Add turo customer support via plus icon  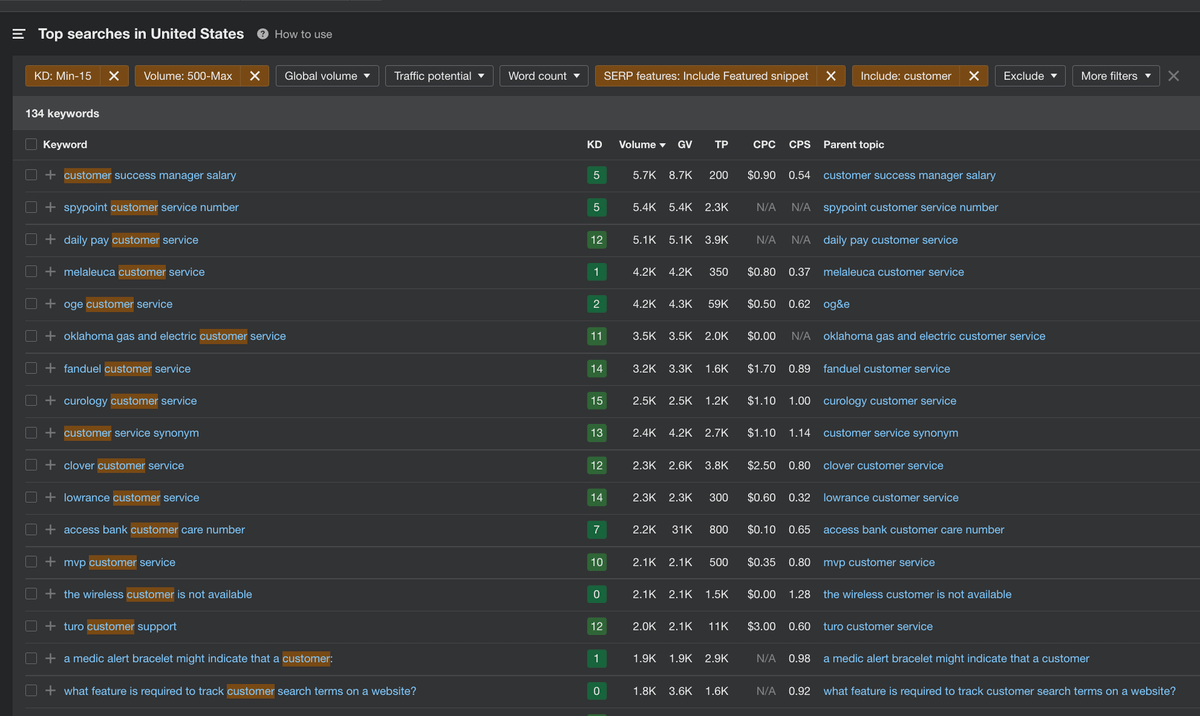click(x=50, y=627)
